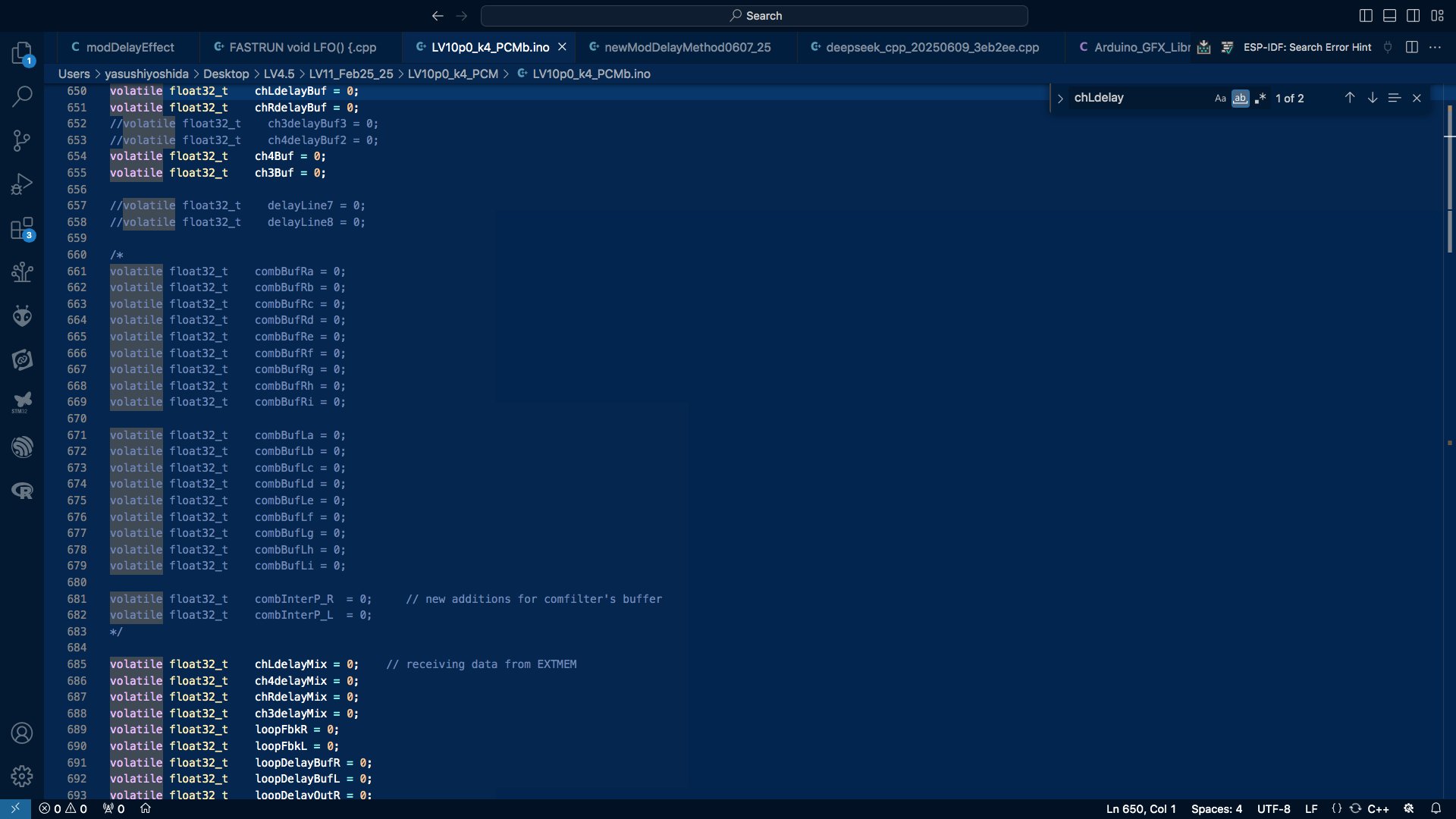
Task: Open the C++ language mode selector in the status bar
Action: [1378, 808]
